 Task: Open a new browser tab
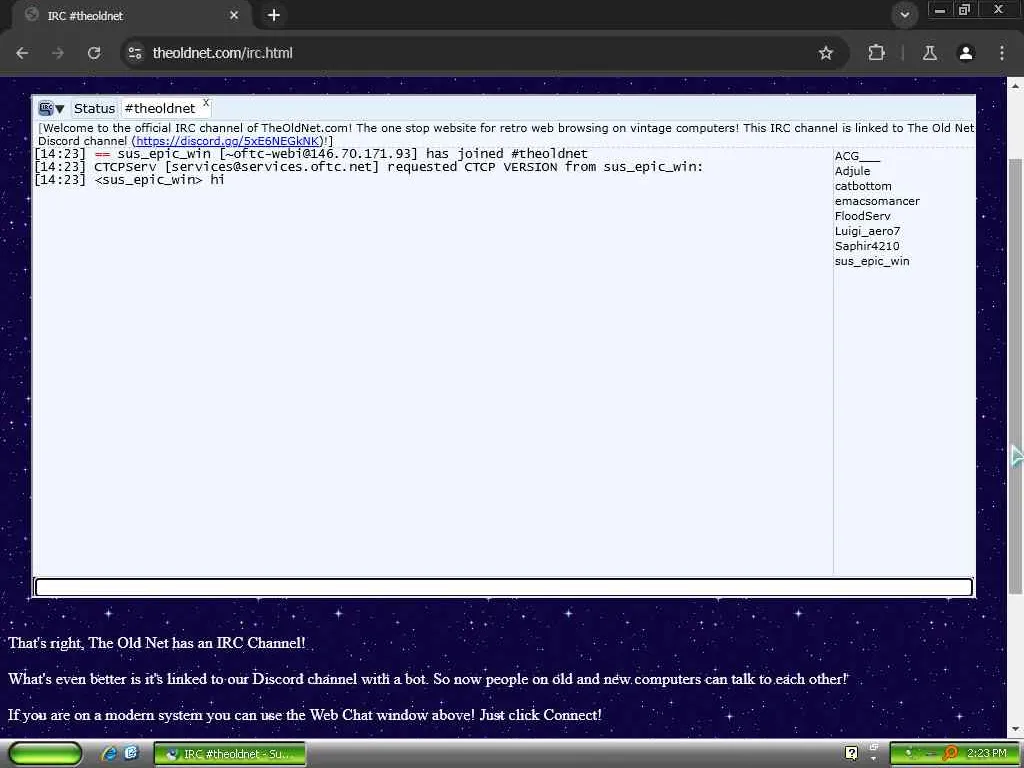[274, 15]
